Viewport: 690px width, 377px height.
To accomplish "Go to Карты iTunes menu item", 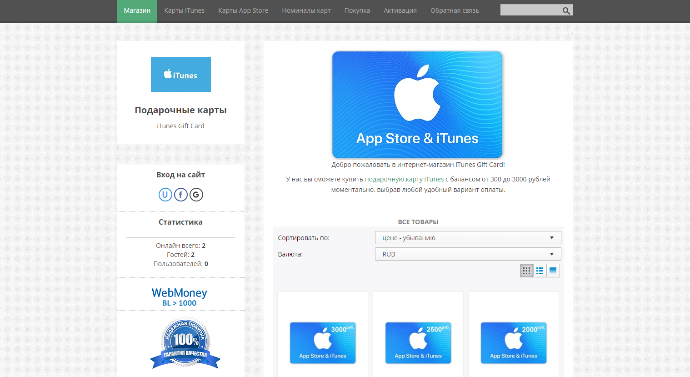I will 184,11.
